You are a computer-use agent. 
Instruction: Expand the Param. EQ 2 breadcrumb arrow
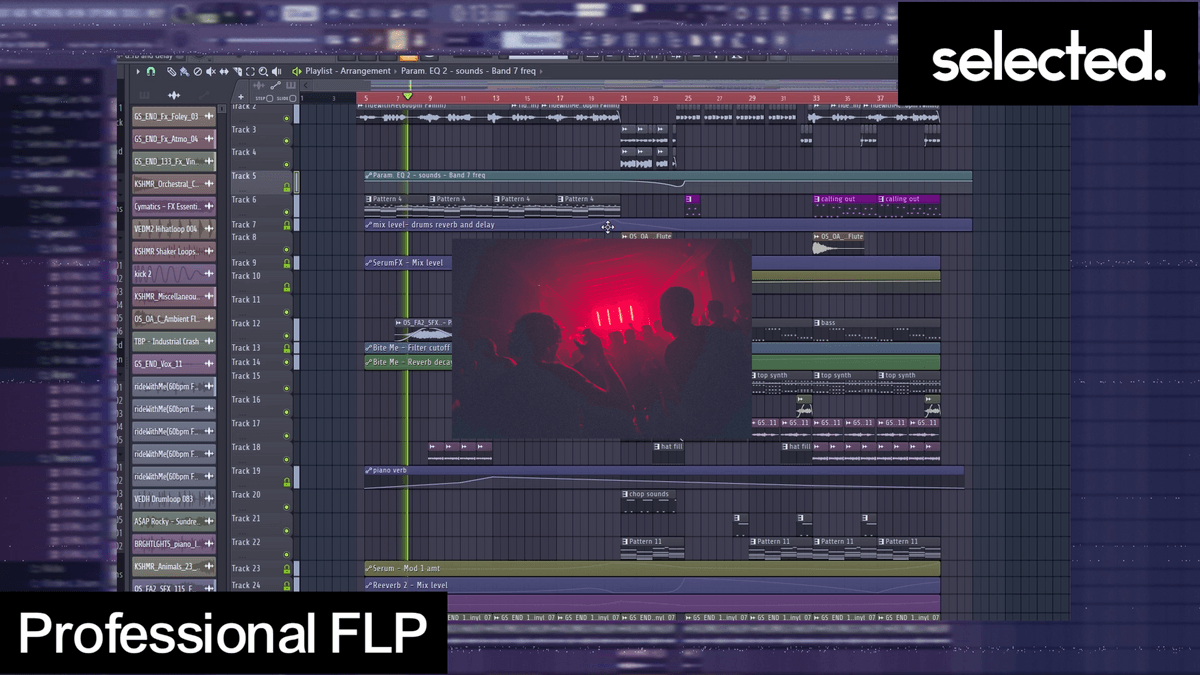(x=395, y=72)
